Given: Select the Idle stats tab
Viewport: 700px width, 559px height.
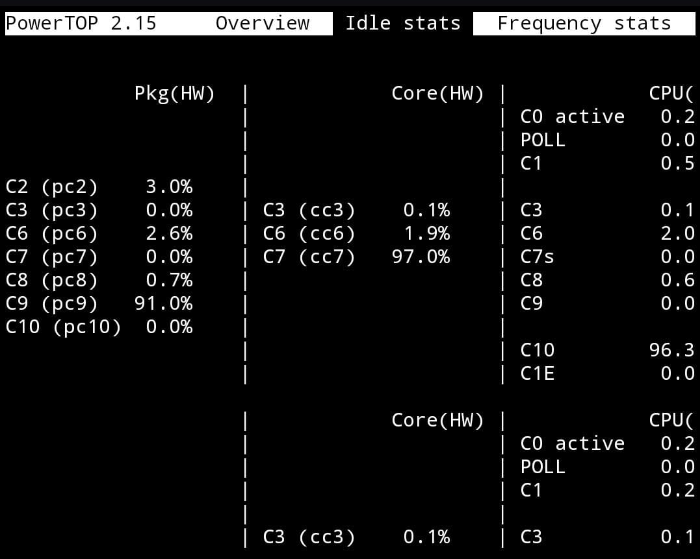Looking at the screenshot, I should pos(403,23).
